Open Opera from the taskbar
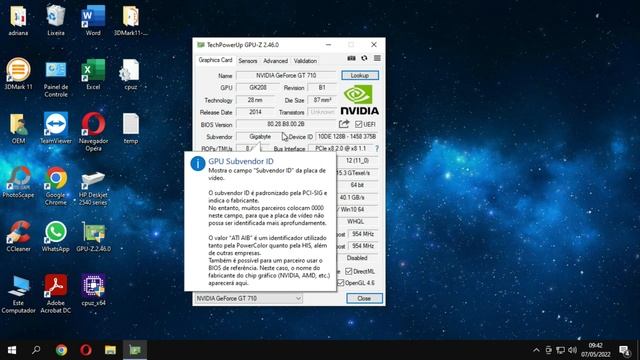Screen dimensions: 640x360 click(86, 350)
